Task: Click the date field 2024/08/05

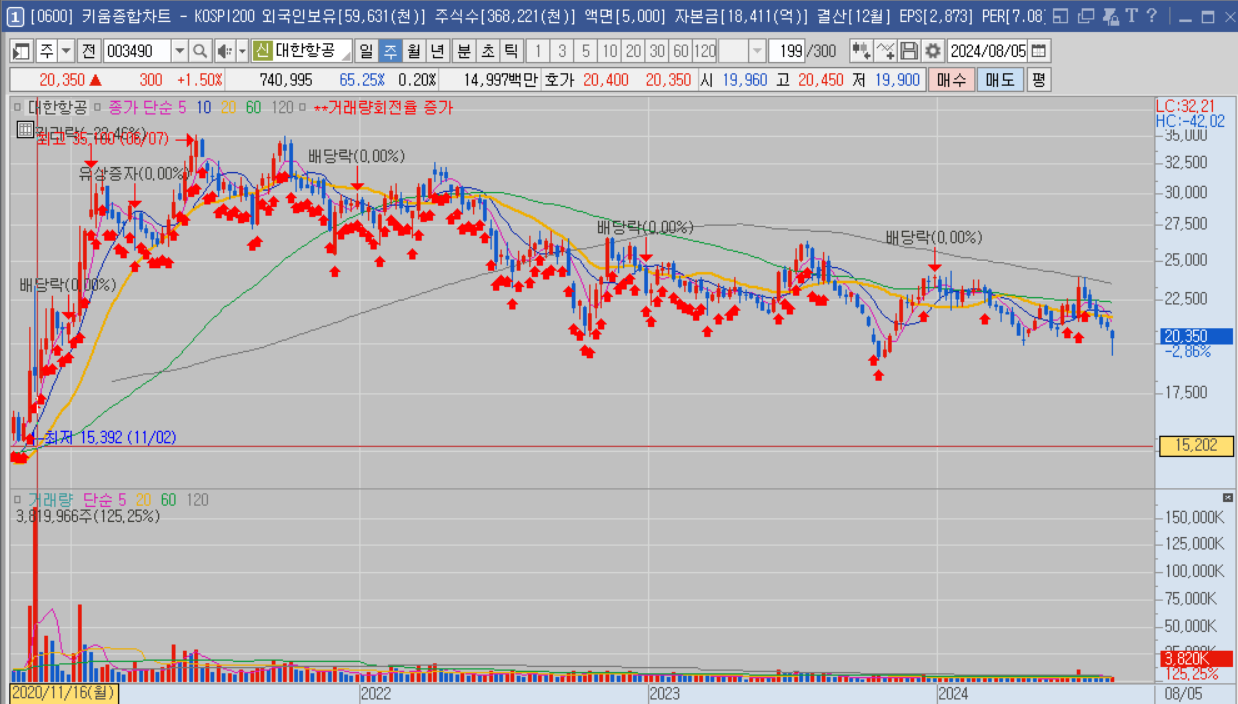Action: tap(988, 52)
